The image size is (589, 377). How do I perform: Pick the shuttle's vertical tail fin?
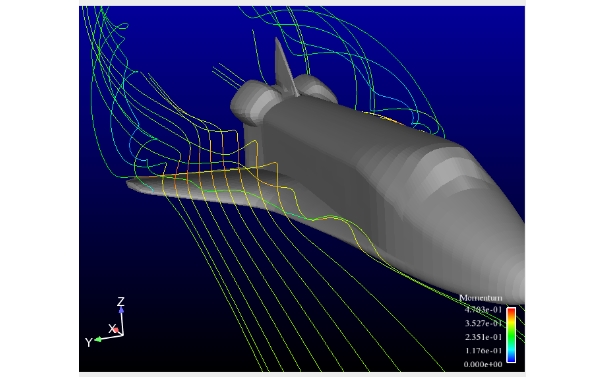coord(283,68)
